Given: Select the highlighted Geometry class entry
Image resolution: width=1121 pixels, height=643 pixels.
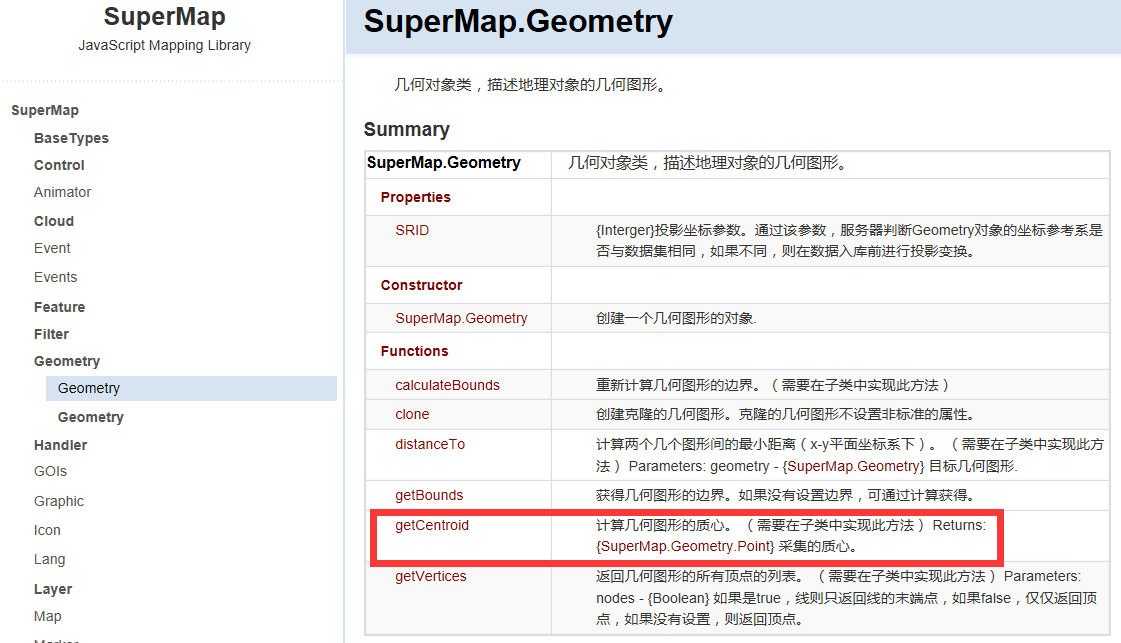Looking at the screenshot, I should [191, 388].
